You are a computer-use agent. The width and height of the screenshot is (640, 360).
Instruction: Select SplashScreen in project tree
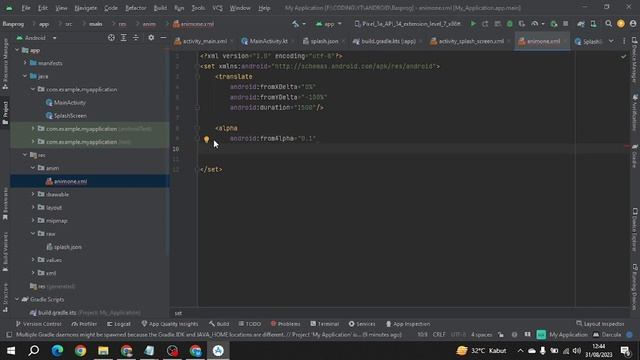(x=70, y=116)
